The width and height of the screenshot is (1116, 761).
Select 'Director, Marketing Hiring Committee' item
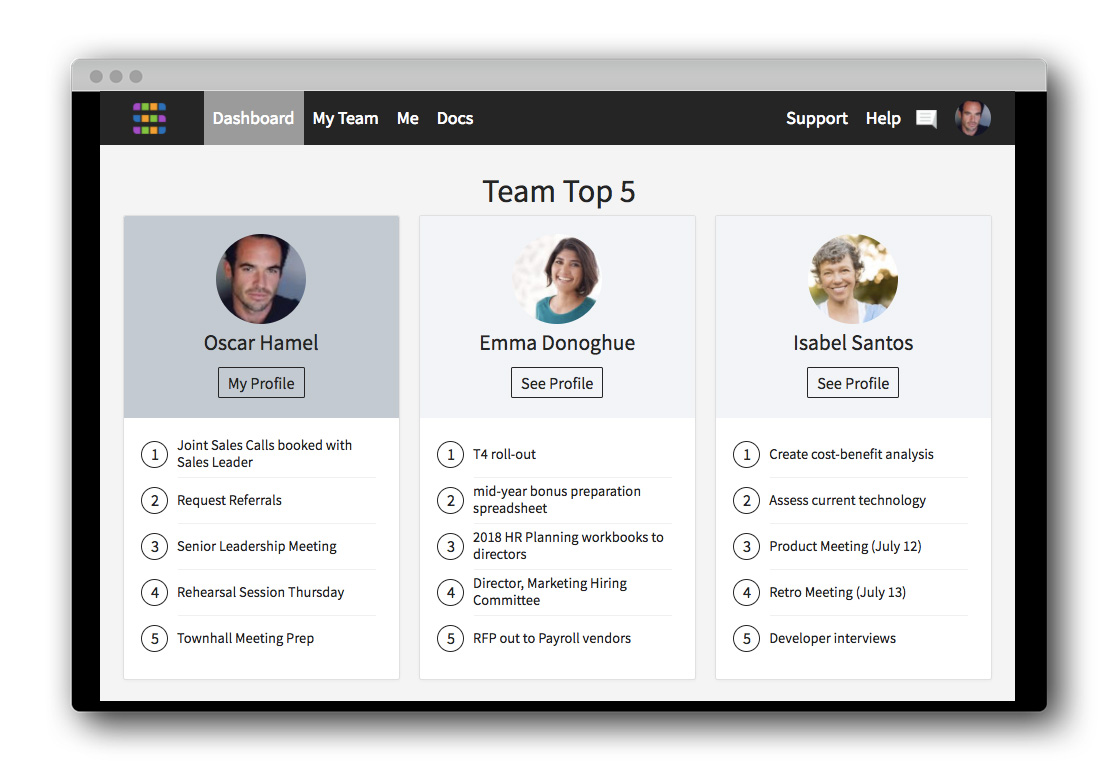tap(549, 592)
